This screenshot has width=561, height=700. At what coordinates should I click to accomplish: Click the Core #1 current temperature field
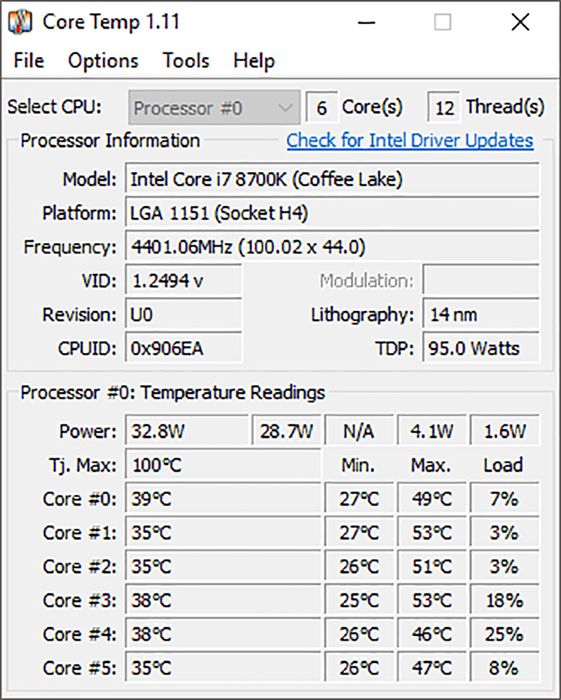click(223, 533)
